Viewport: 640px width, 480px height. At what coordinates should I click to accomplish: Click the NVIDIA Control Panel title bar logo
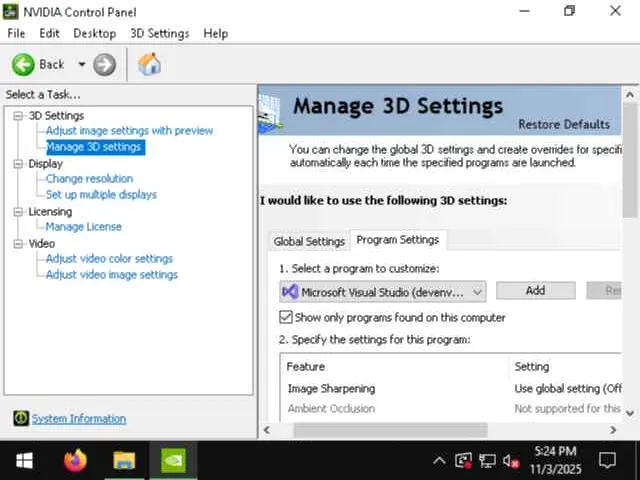[x=10, y=11]
